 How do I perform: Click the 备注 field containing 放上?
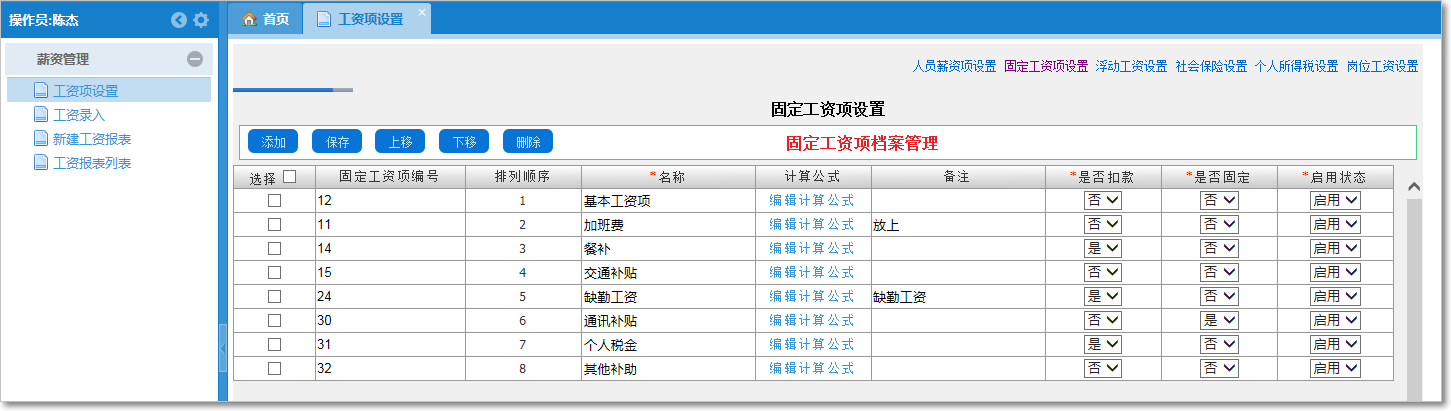click(958, 225)
